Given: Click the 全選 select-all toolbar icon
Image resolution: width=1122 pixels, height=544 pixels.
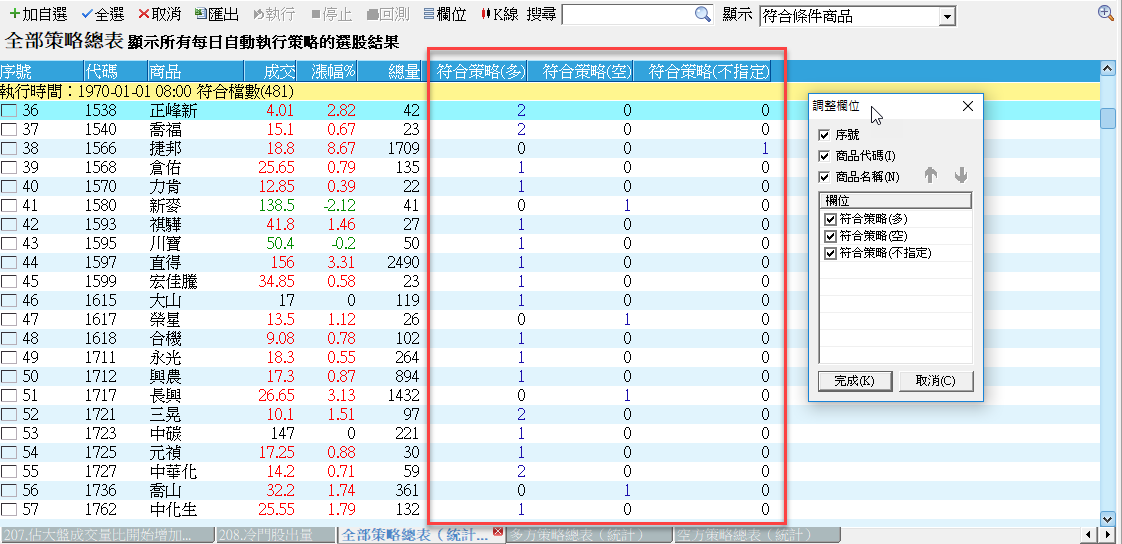Looking at the screenshot, I should point(86,15).
